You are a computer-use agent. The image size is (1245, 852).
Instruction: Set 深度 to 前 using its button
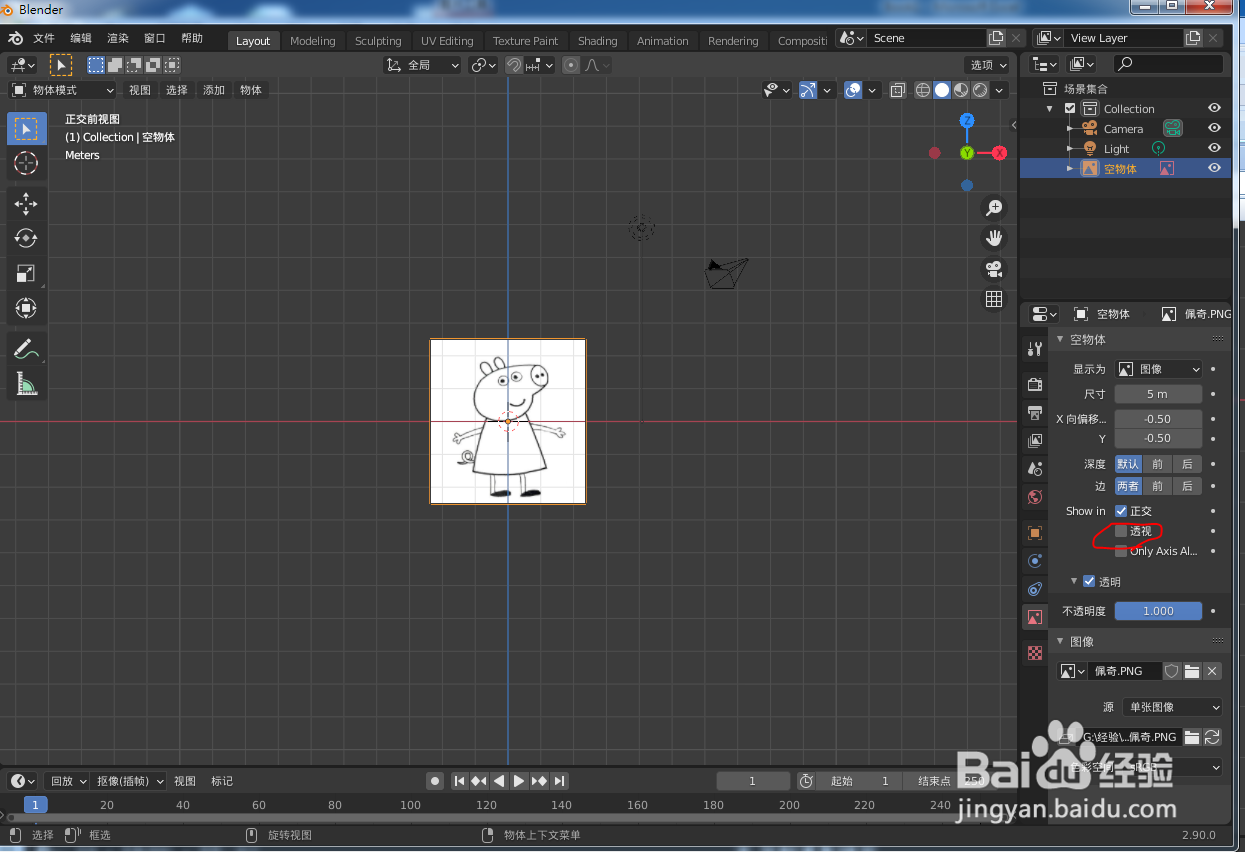(1157, 464)
